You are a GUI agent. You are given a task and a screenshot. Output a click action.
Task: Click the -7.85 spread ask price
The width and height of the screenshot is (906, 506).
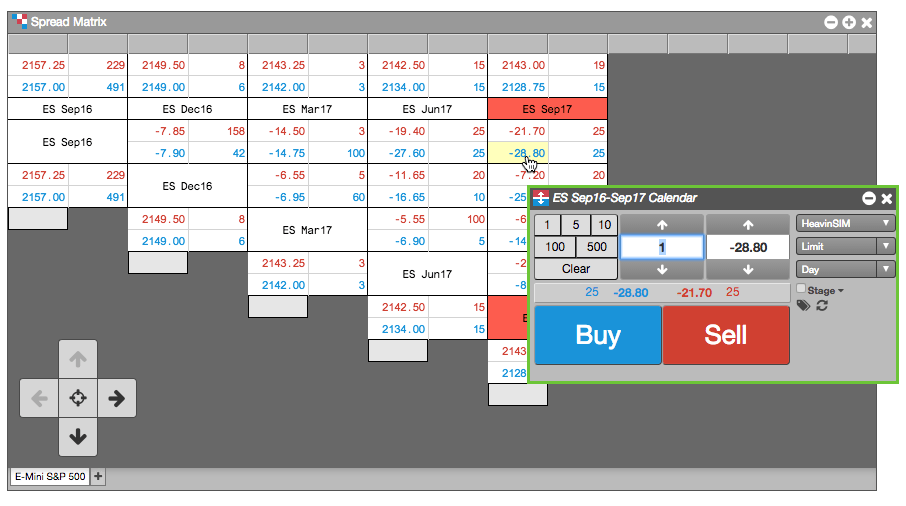tap(158, 131)
